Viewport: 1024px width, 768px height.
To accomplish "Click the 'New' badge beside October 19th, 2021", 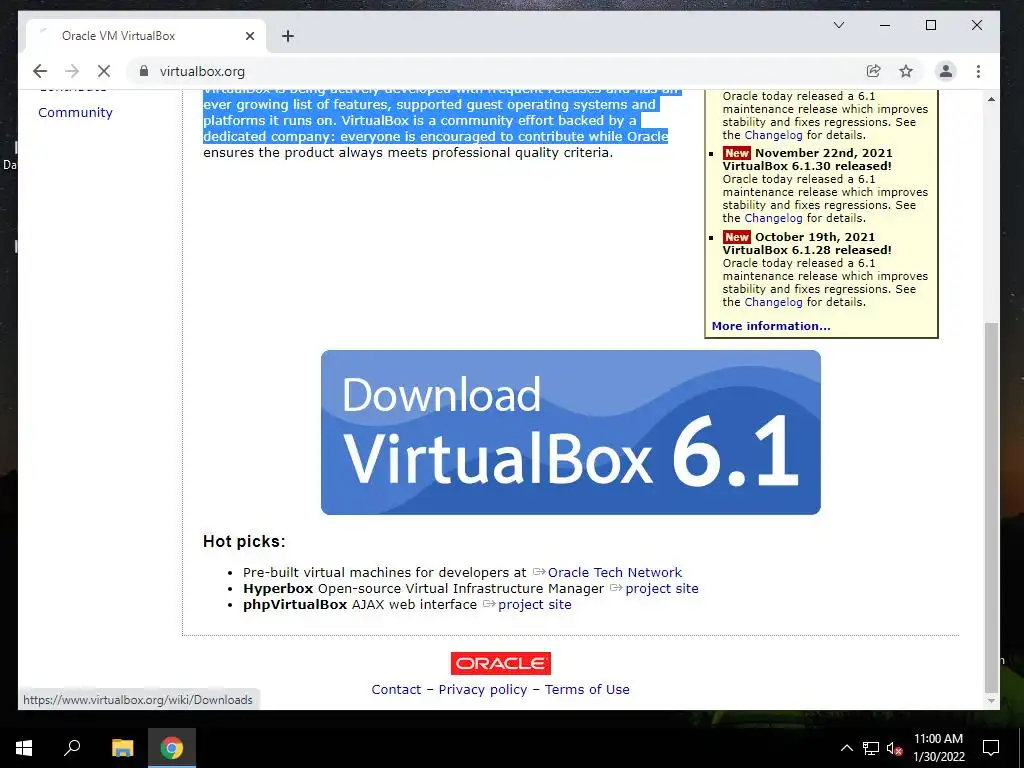I will pyautogui.click(x=737, y=237).
